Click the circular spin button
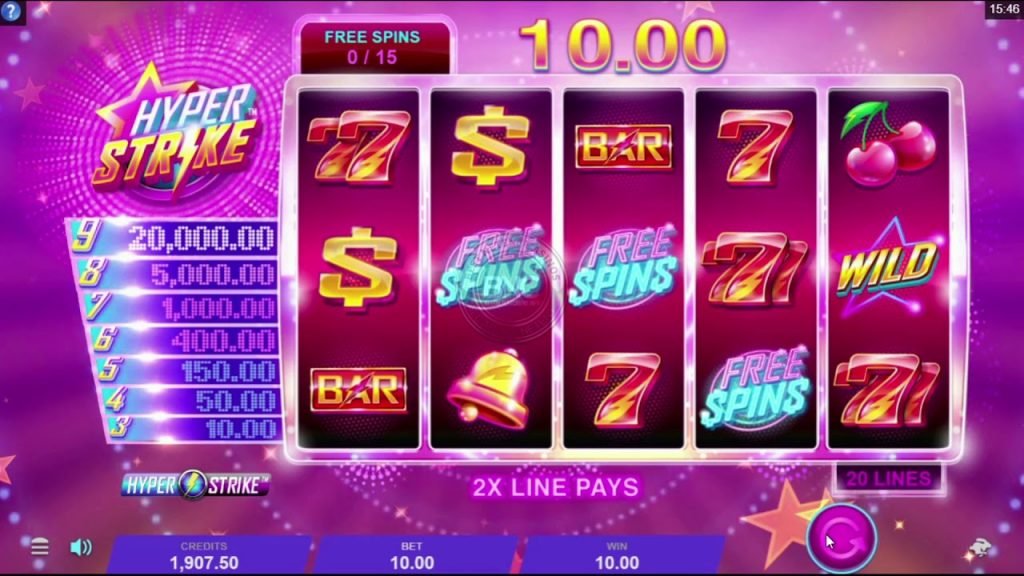This screenshot has height=576, width=1024. [x=841, y=539]
